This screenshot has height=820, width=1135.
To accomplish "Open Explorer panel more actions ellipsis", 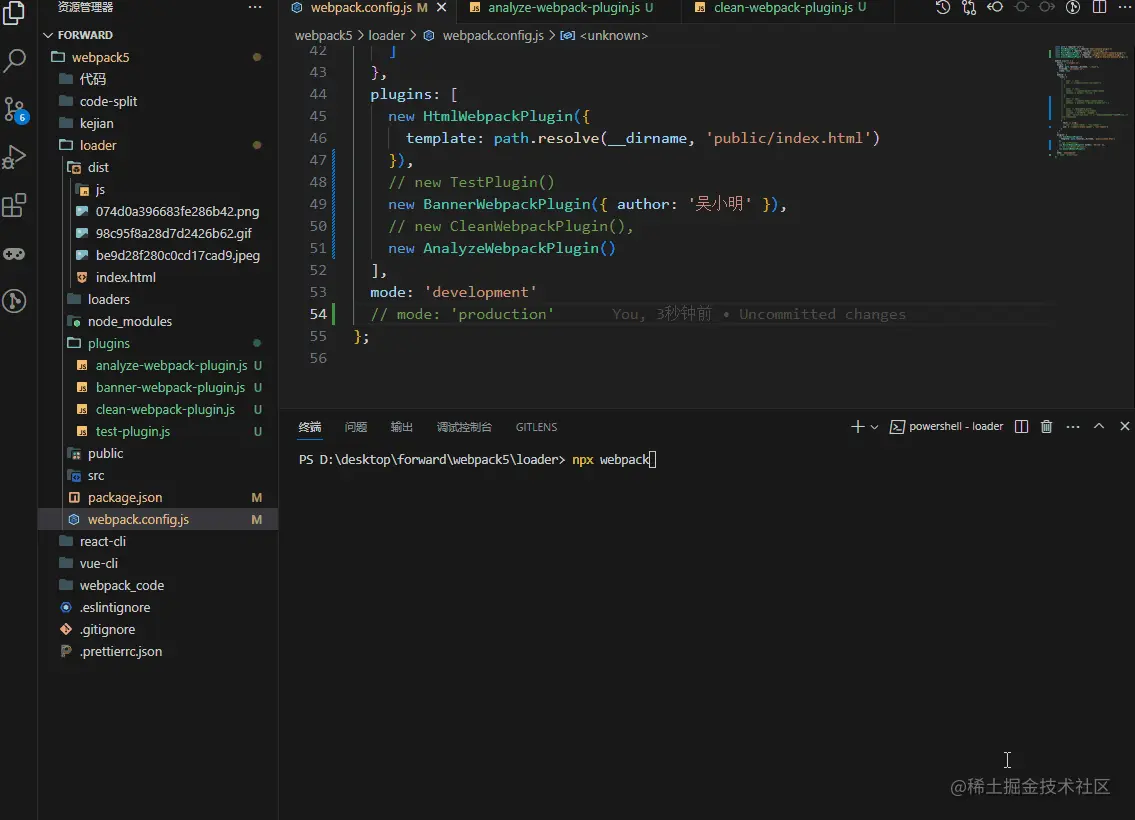I will click(255, 7).
